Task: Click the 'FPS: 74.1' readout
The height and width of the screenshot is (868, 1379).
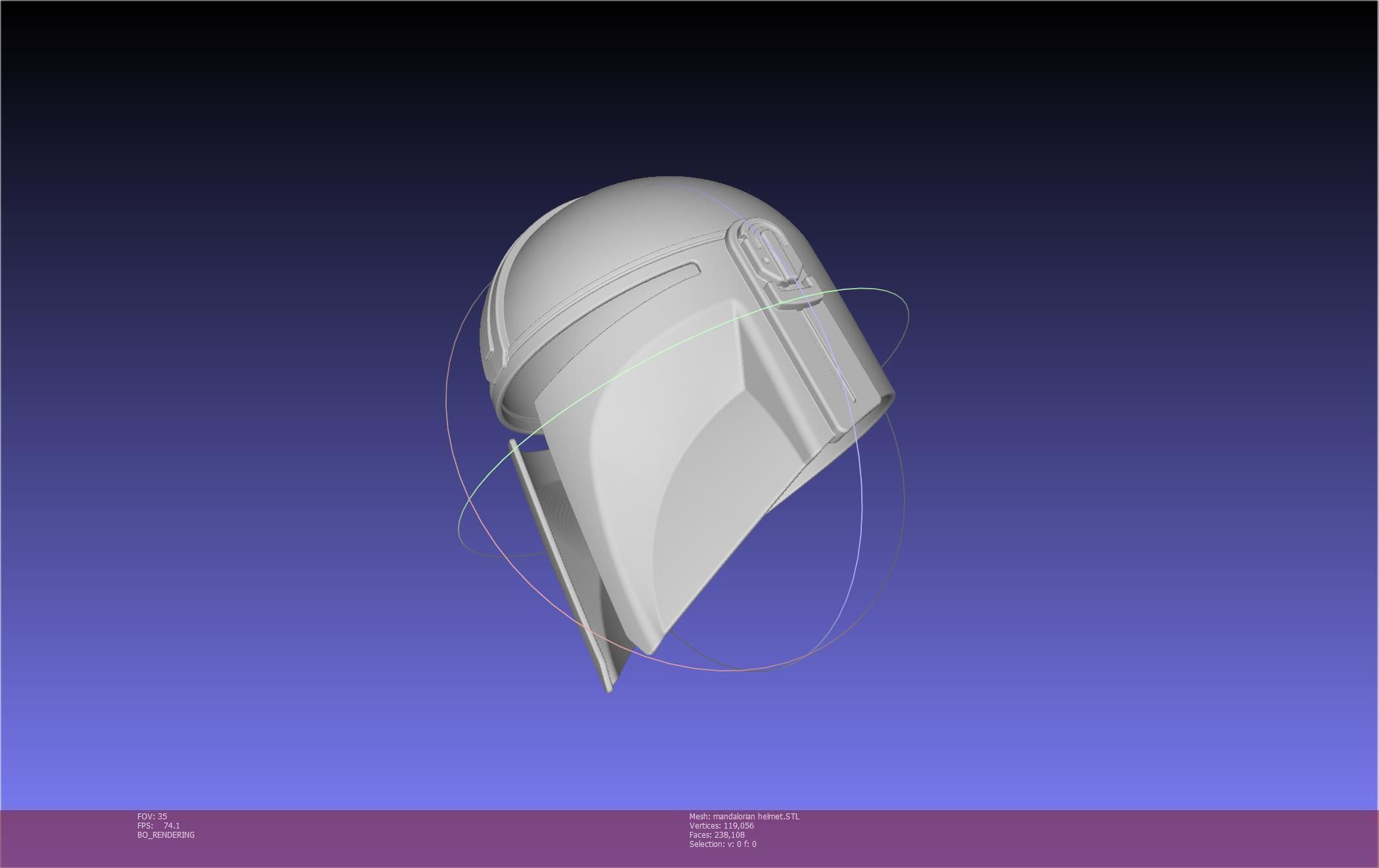Action: (x=159, y=825)
